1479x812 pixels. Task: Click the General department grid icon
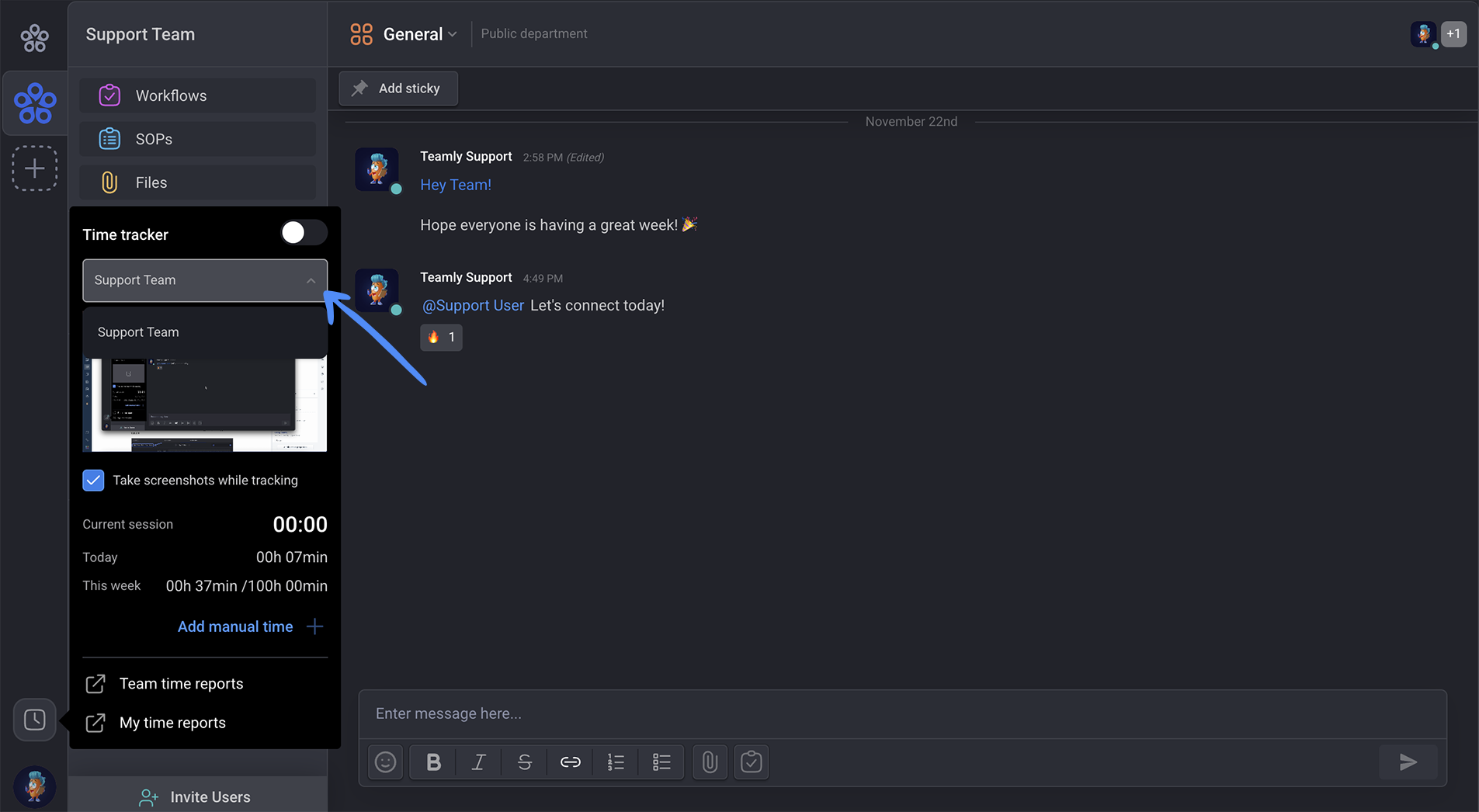[361, 34]
